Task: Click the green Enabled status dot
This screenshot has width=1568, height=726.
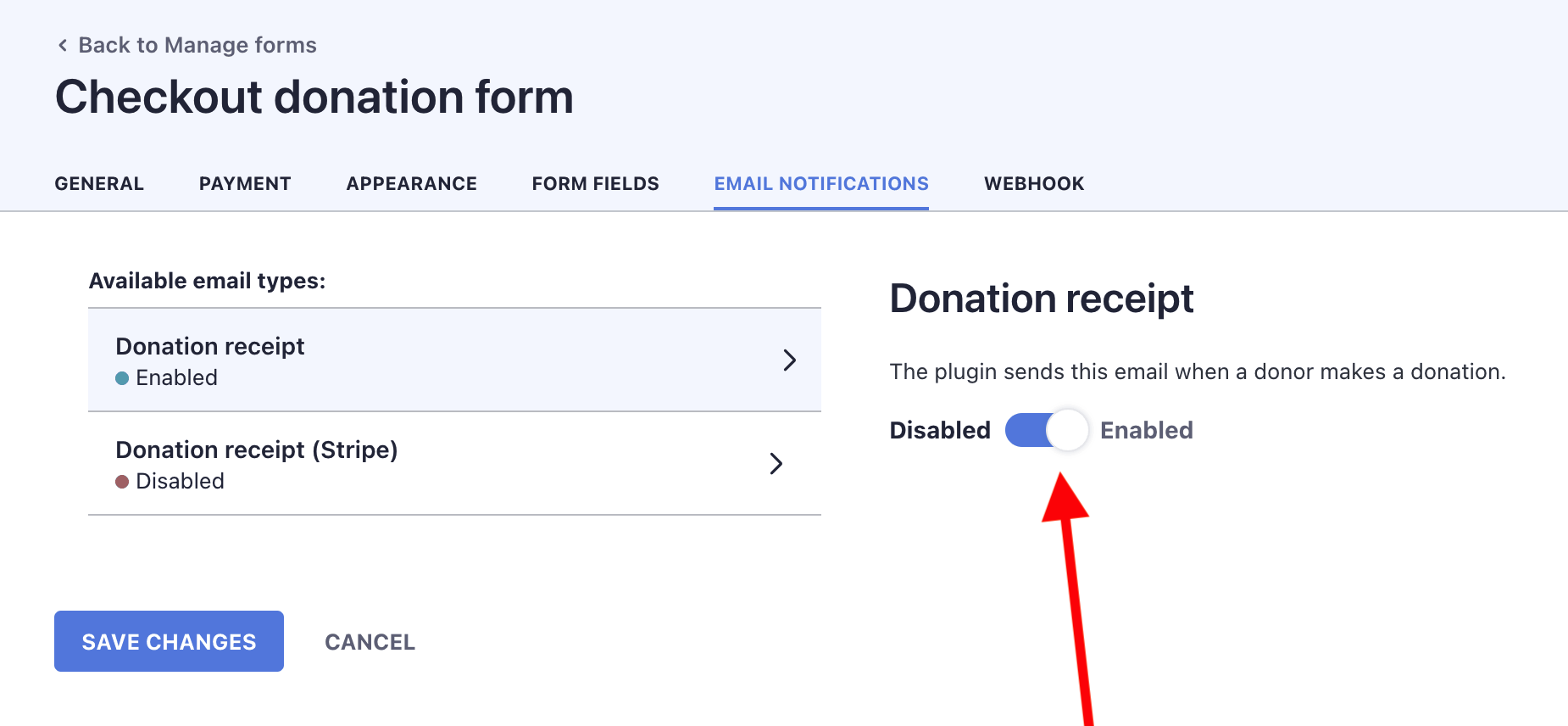Action: (x=122, y=378)
